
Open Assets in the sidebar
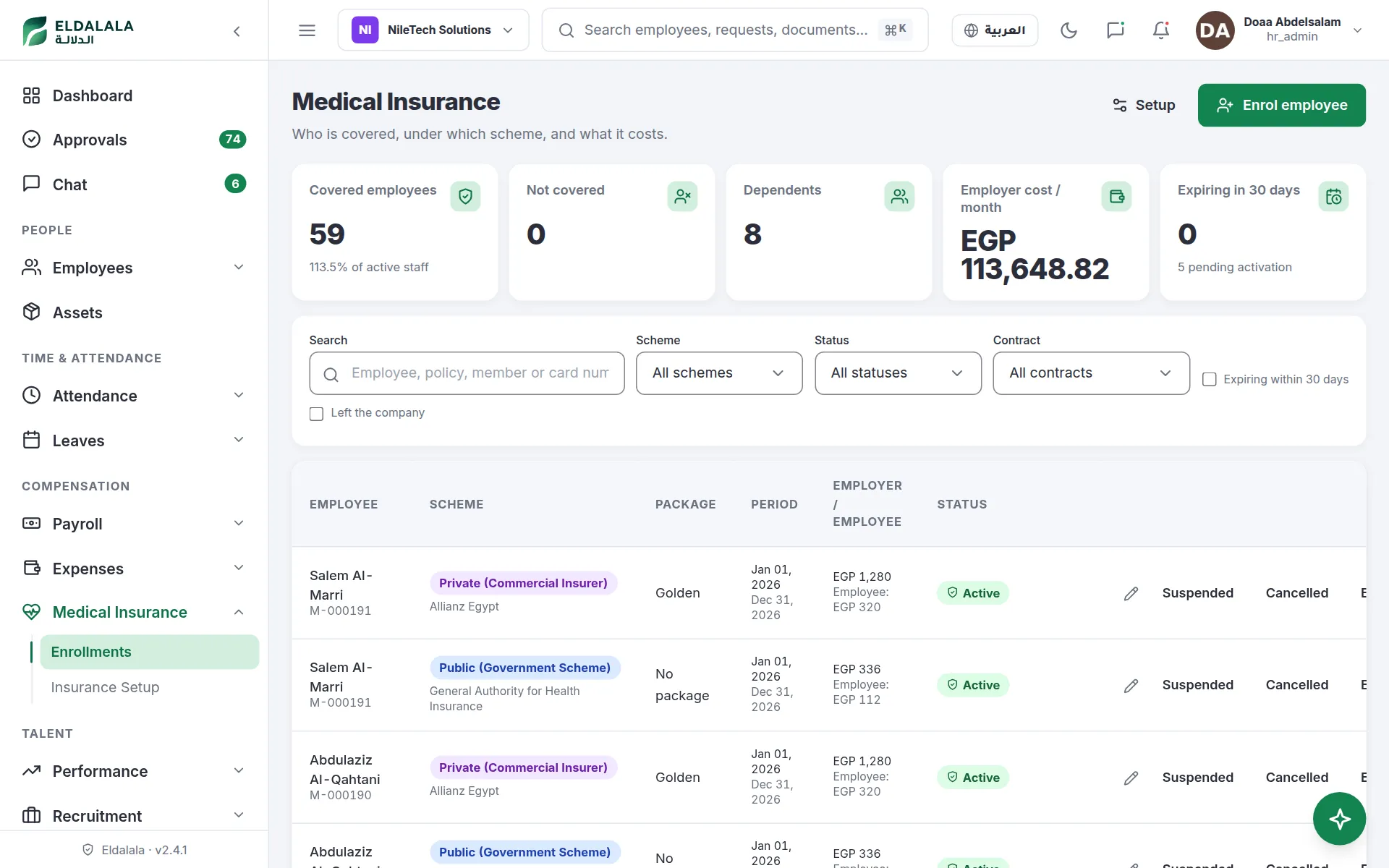(134, 312)
